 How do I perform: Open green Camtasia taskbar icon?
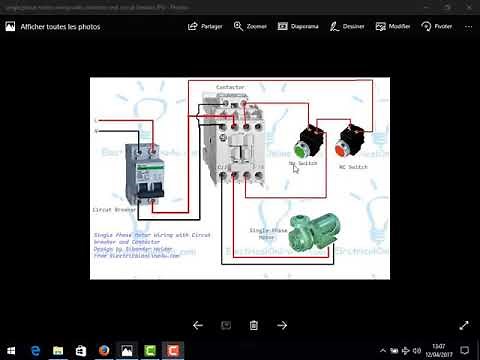click(x=150, y=351)
